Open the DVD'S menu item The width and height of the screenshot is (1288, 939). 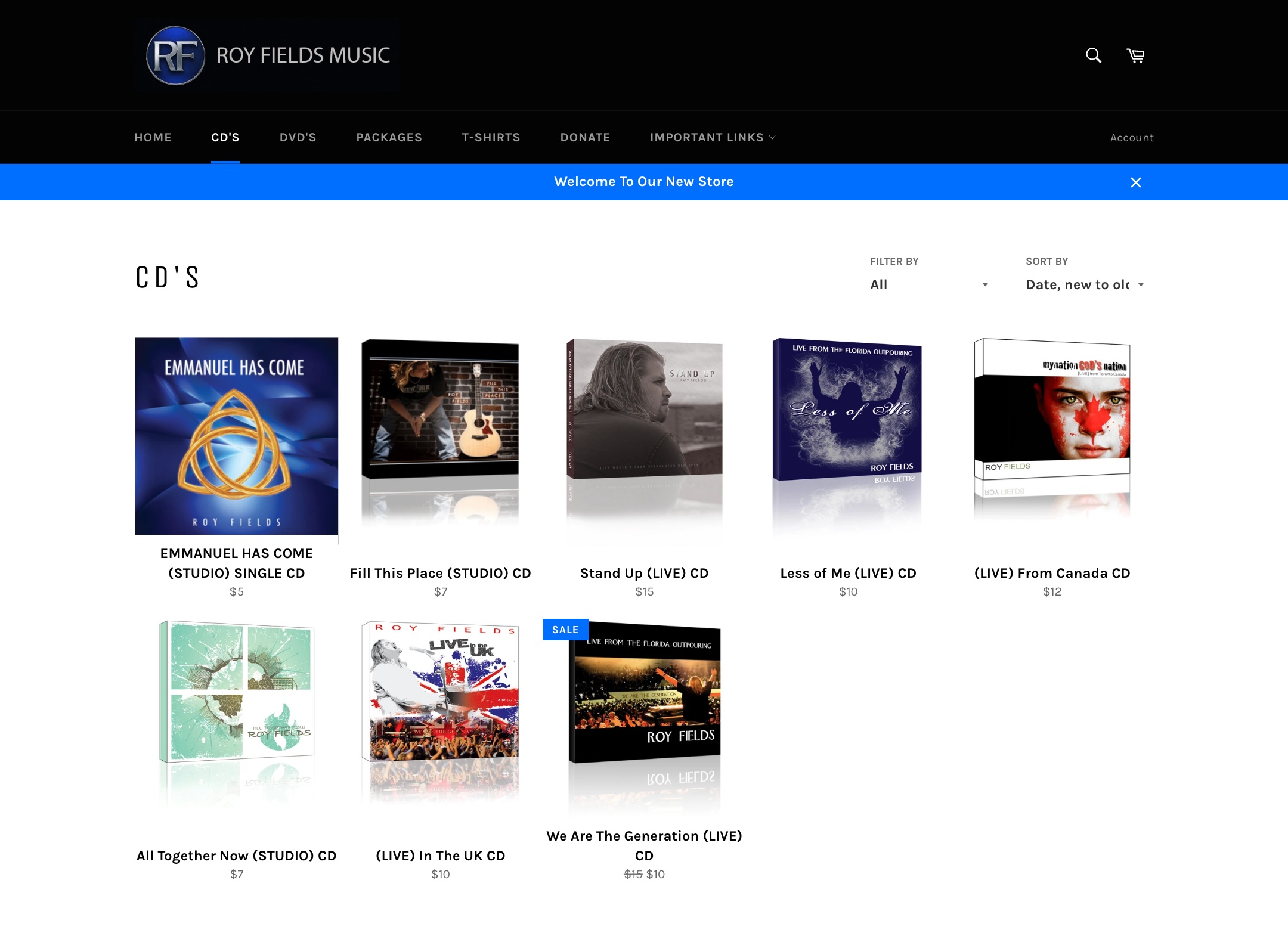click(298, 137)
